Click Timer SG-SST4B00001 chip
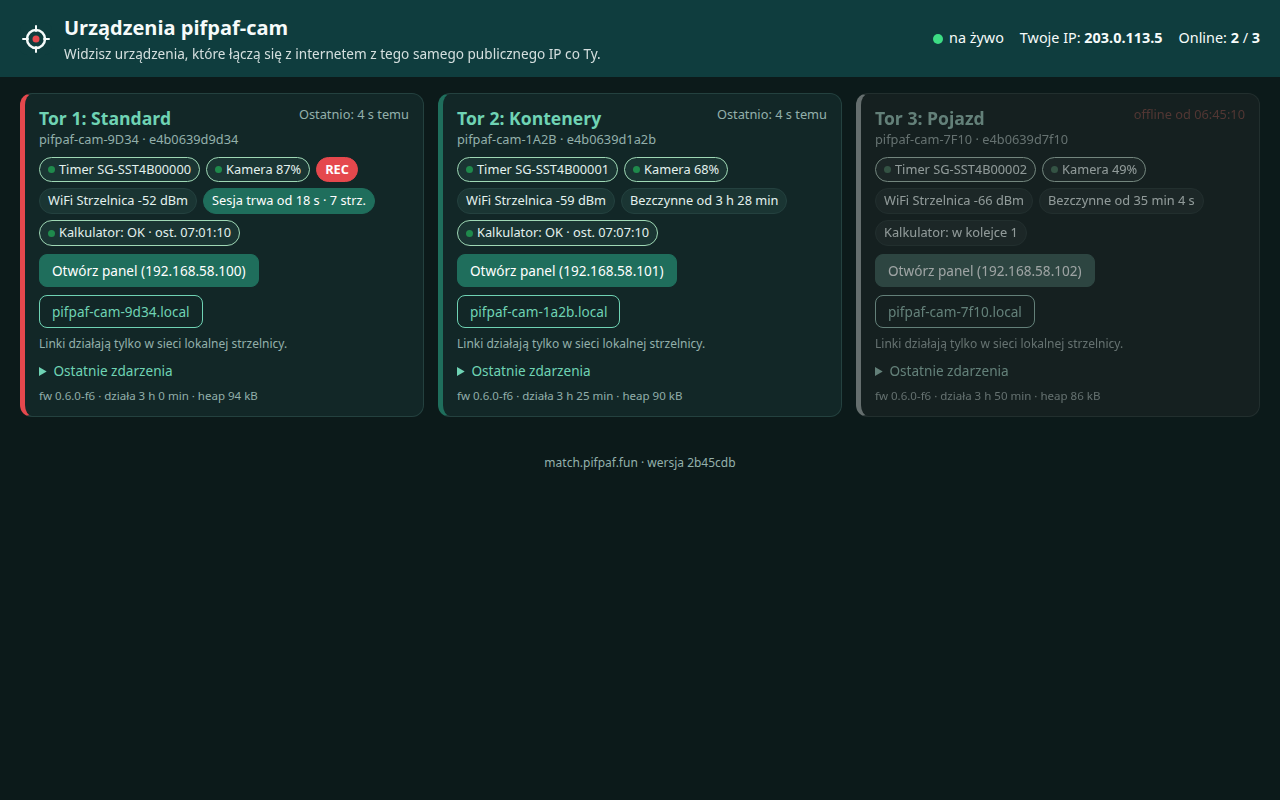1280x800 pixels. [x=538, y=170]
